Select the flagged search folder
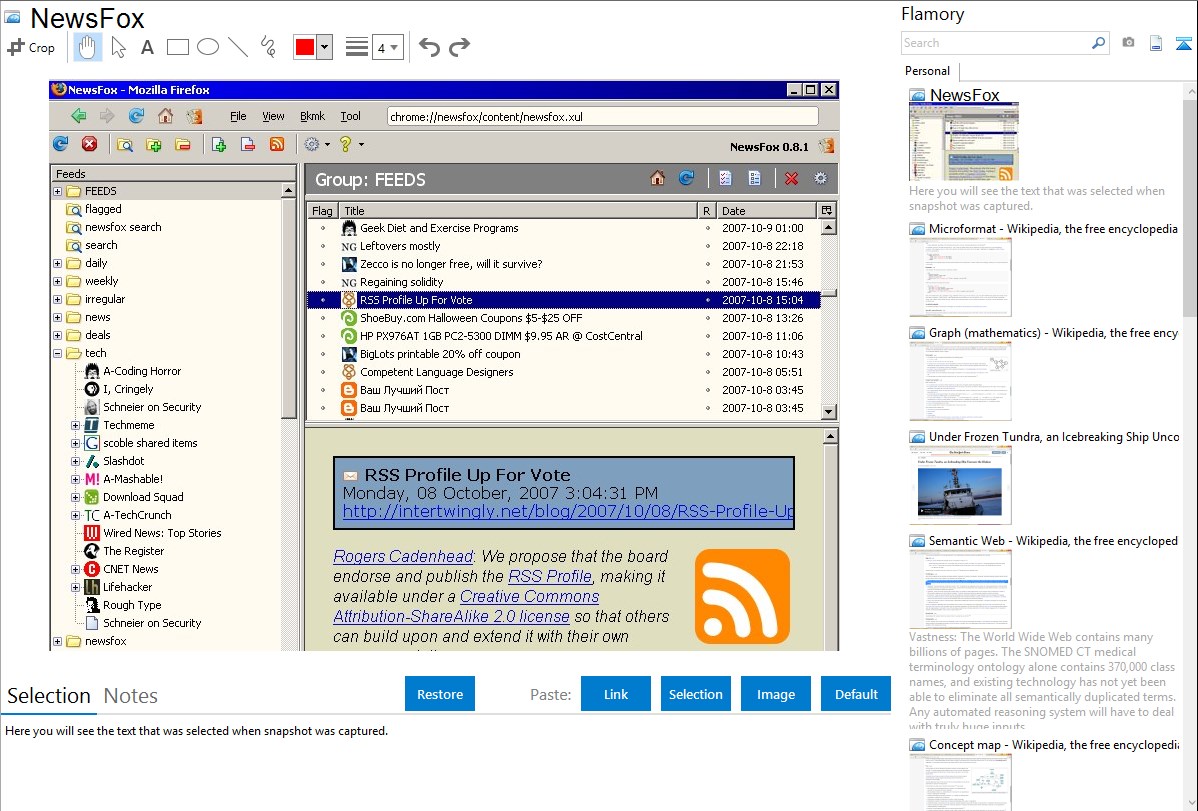 103,209
